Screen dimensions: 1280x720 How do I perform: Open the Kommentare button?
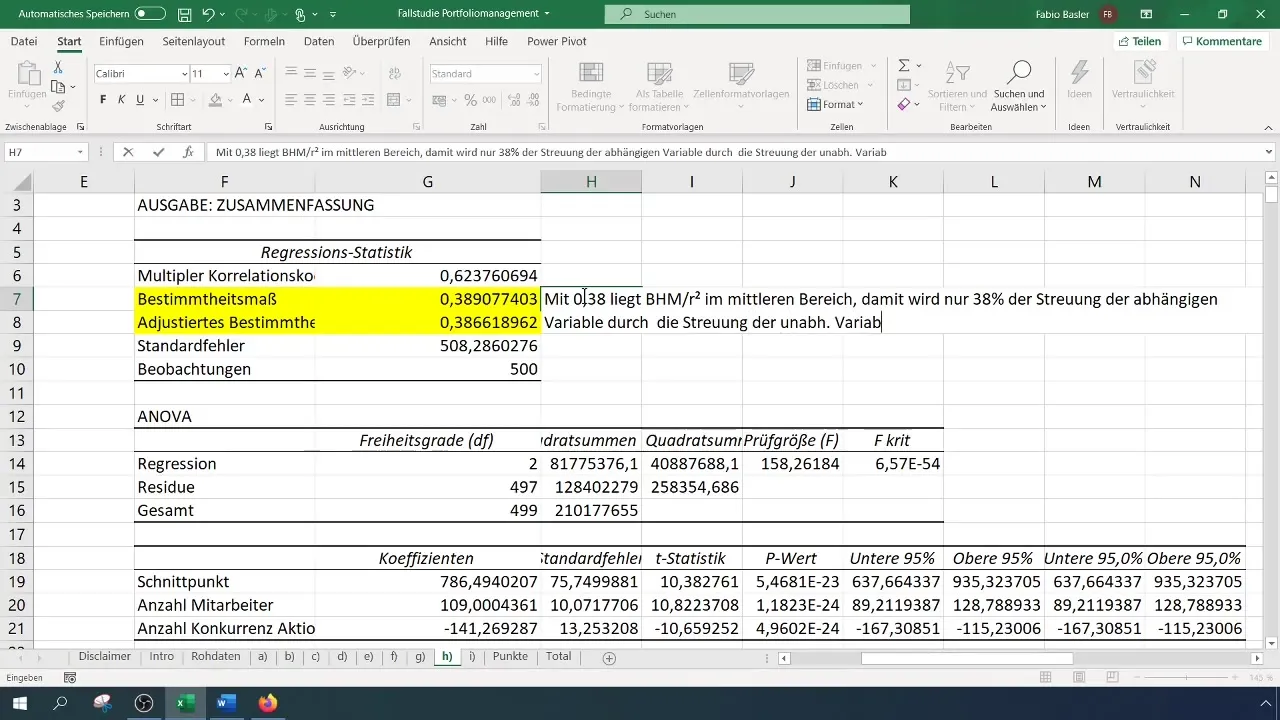1221,41
